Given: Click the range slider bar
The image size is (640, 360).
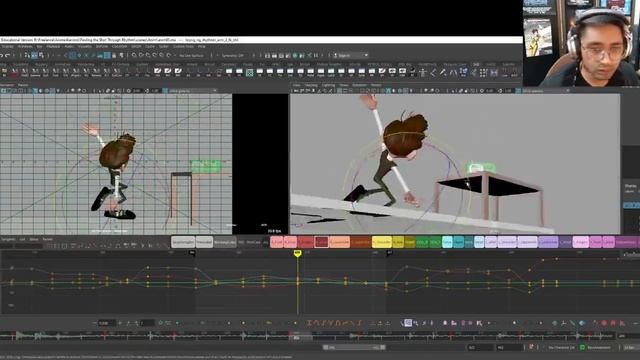Looking at the screenshot, I should 354,347.
